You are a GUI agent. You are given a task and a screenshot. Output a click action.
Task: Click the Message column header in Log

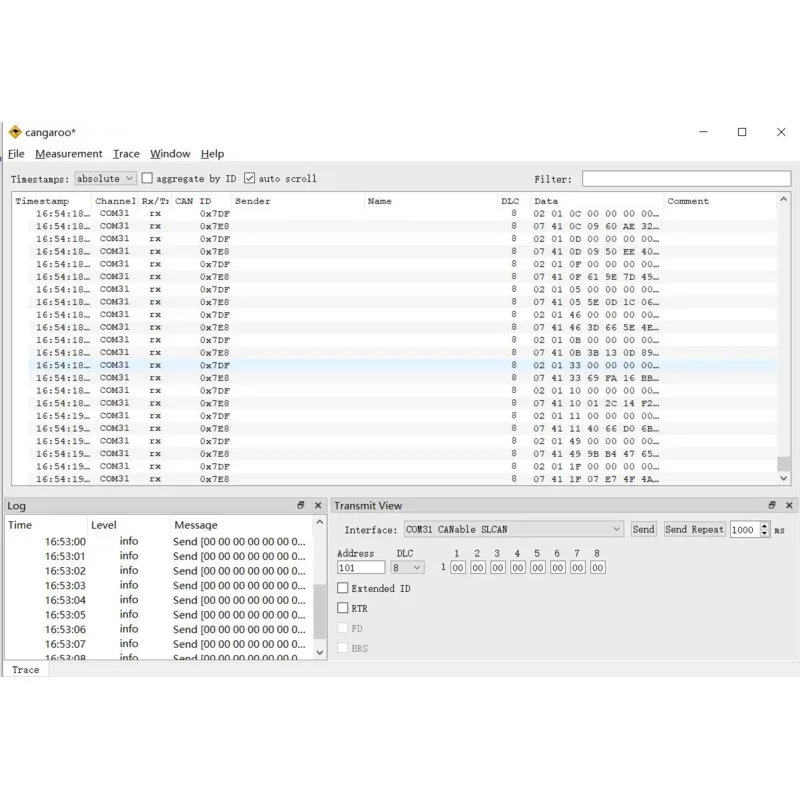tap(241, 524)
